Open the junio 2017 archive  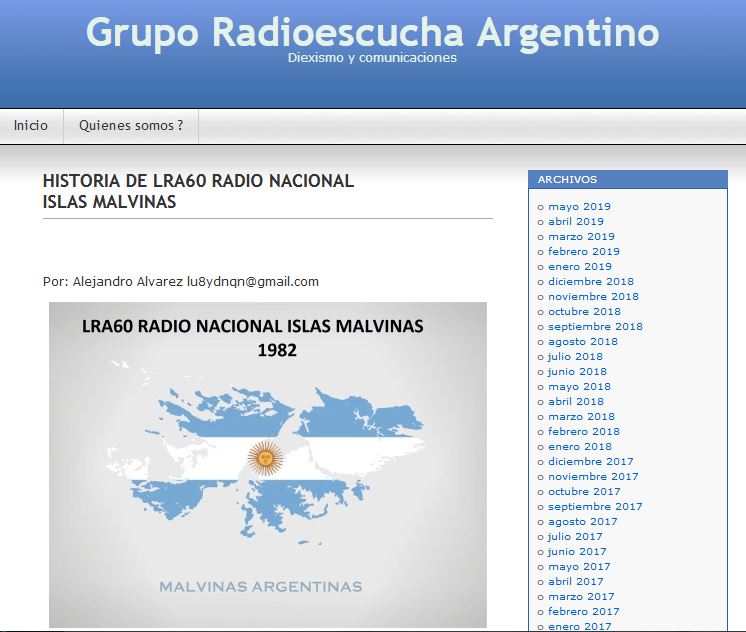pos(577,552)
